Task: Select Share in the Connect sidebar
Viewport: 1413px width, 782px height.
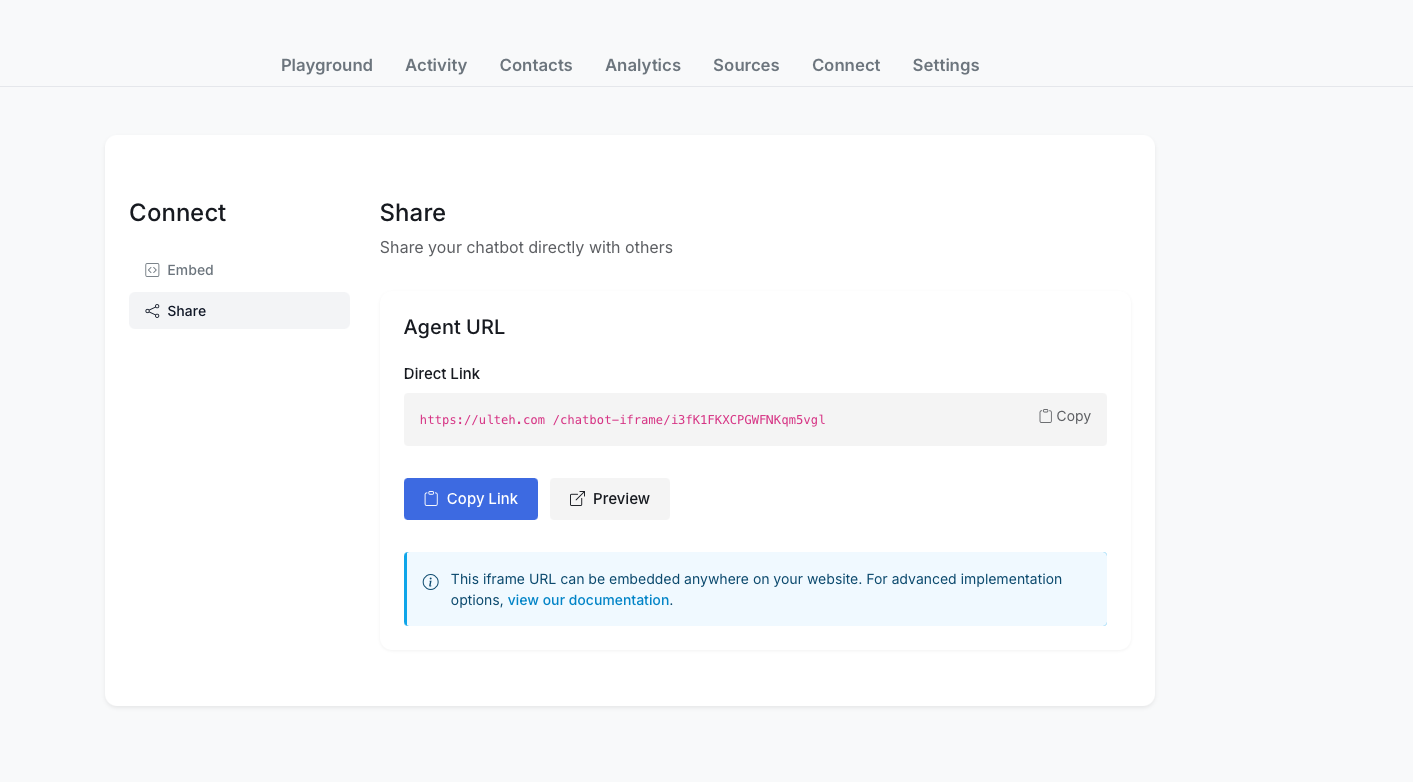Action: 187,311
